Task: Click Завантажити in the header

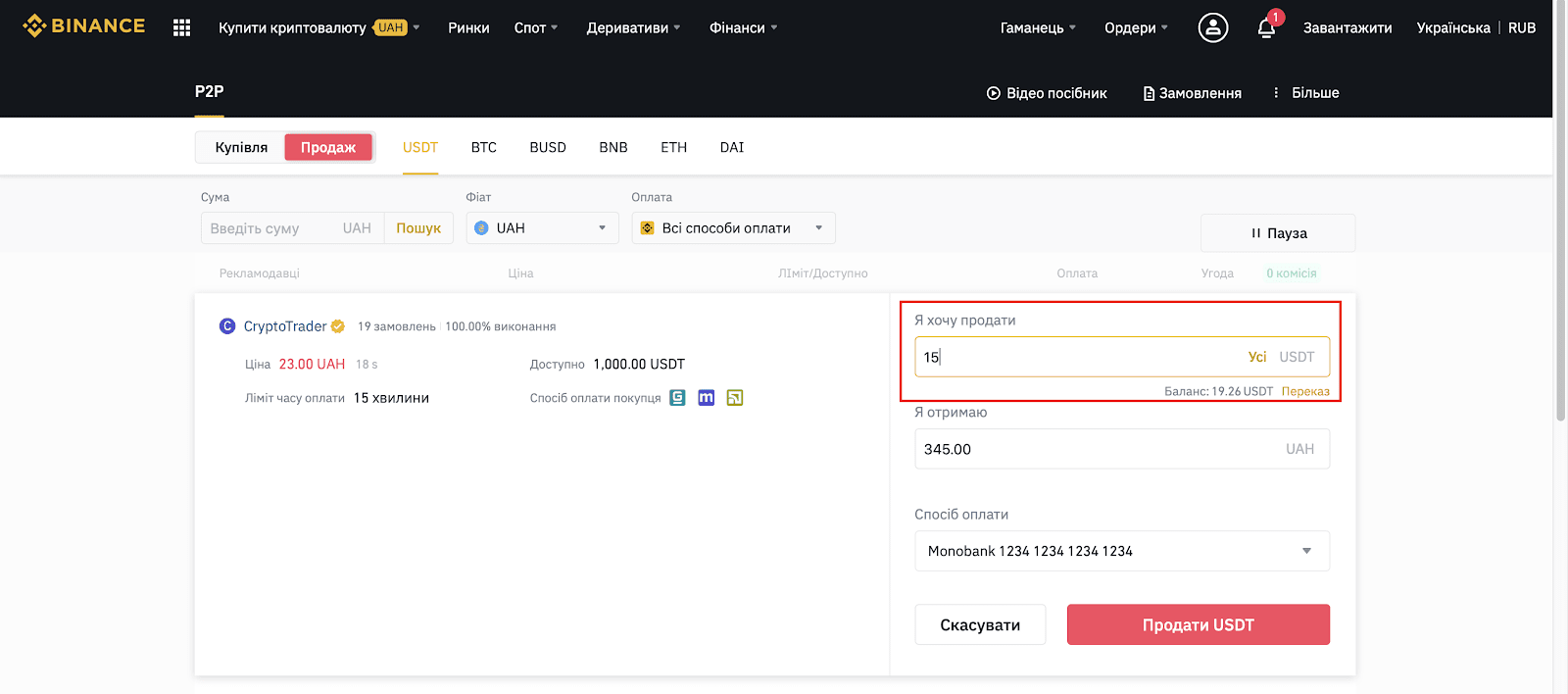Action: click(1347, 27)
